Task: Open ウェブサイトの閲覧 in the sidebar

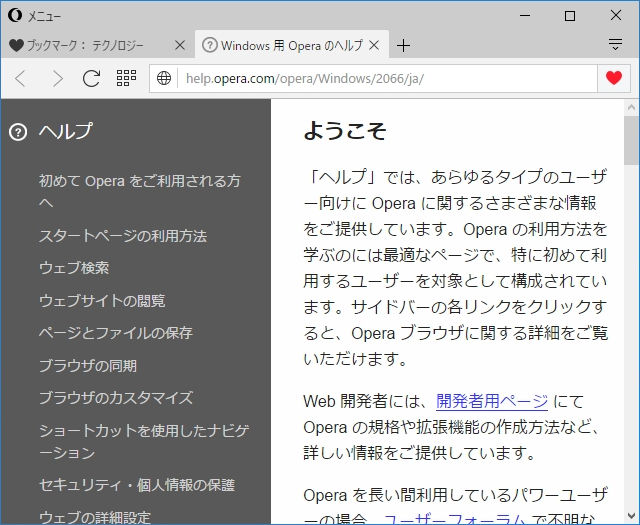Action: coord(102,301)
